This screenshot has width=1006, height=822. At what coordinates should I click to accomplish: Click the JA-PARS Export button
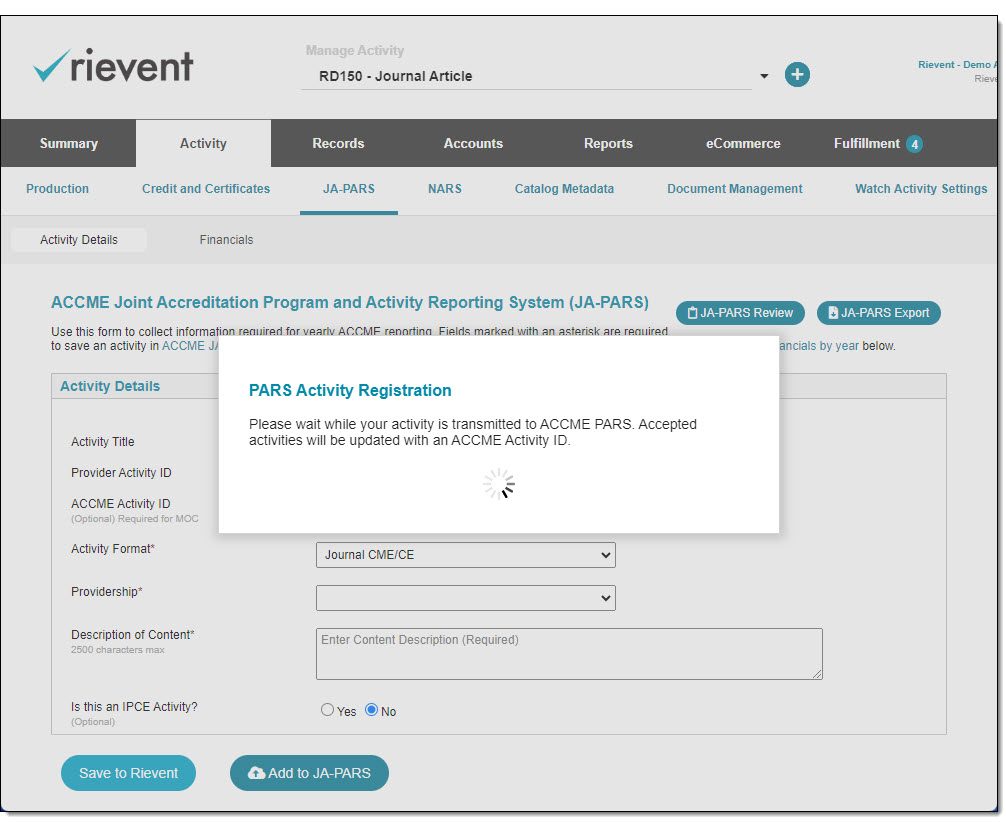pyautogui.click(x=878, y=313)
